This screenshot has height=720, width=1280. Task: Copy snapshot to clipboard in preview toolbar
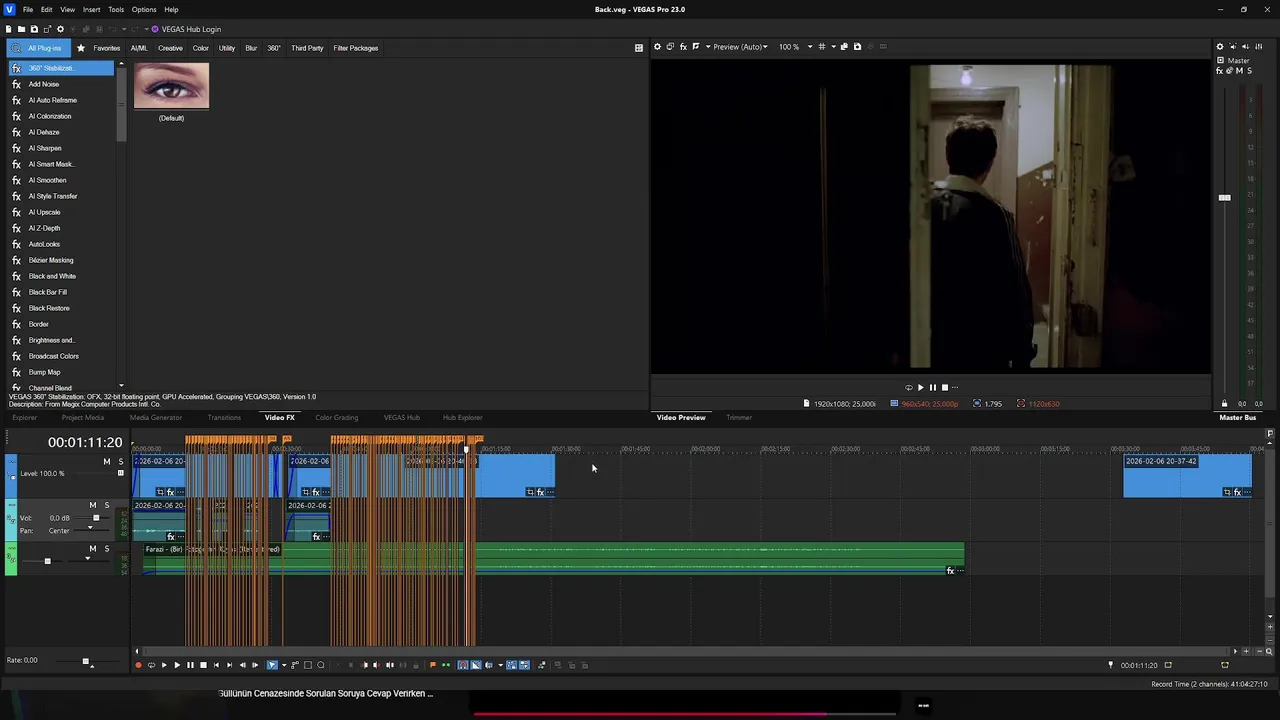pyautogui.click(x=844, y=47)
